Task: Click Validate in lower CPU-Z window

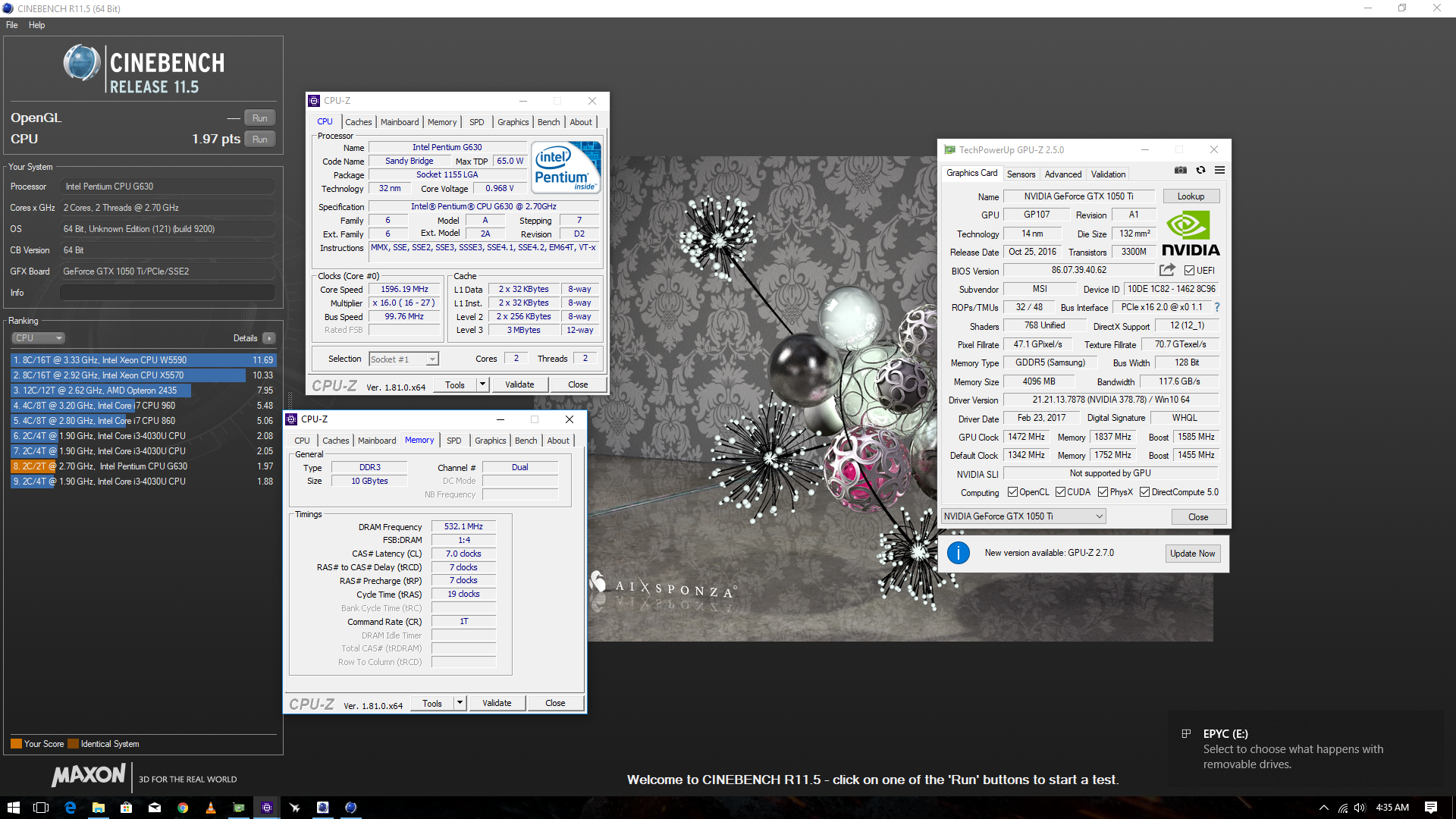Action: [x=497, y=703]
